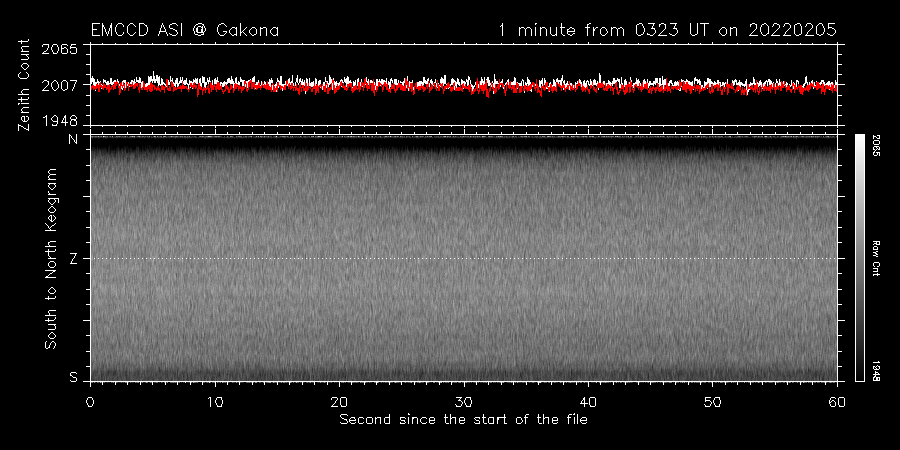Click the 2007 tick label on Zenith Count axis
The width and height of the screenshot is (900, 450).
60,86
